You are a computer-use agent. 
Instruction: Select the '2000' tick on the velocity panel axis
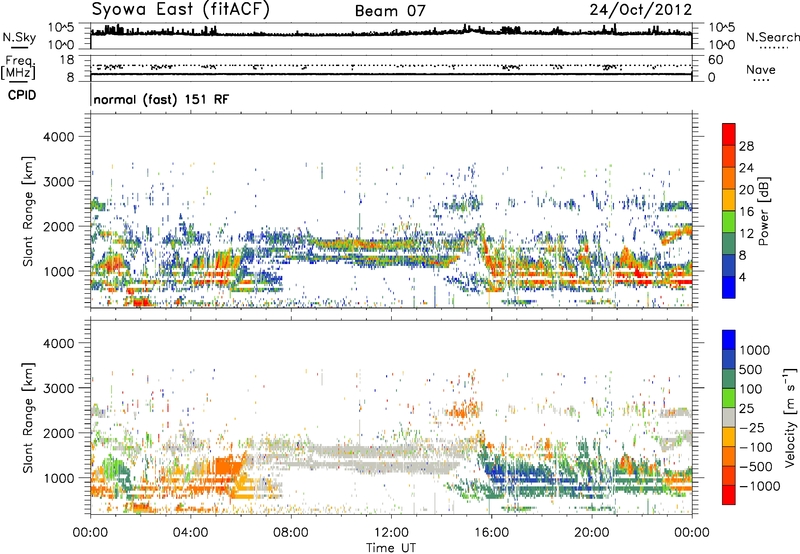58,433
